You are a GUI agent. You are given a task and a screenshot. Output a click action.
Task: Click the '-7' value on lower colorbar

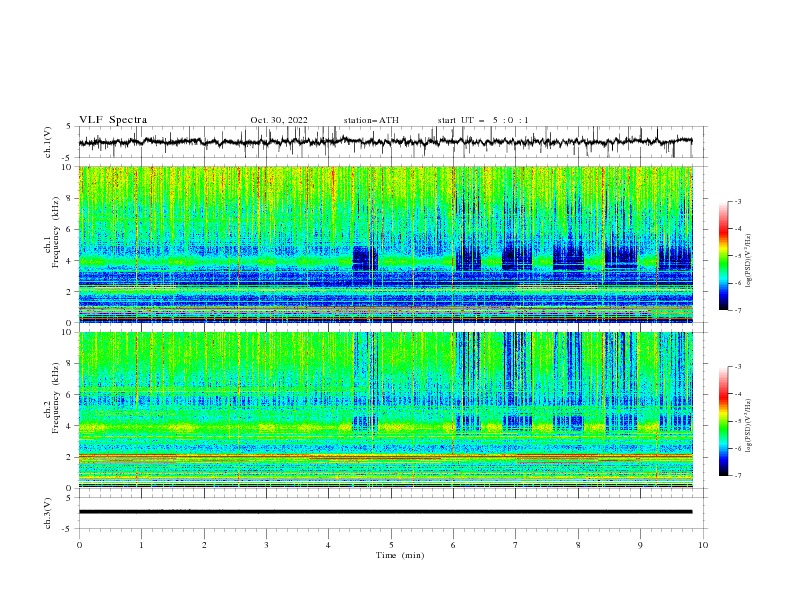pyautogui.click(x=738, y=475)
